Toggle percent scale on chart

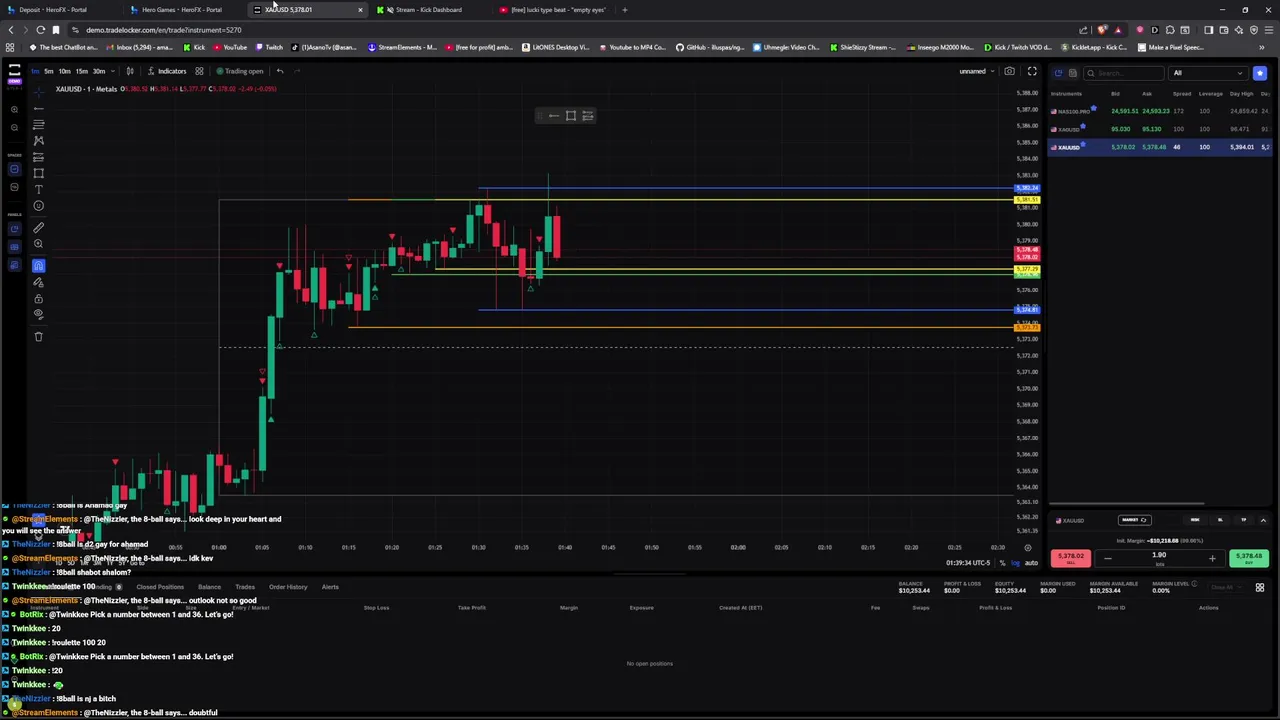(x=1002, y=563)
